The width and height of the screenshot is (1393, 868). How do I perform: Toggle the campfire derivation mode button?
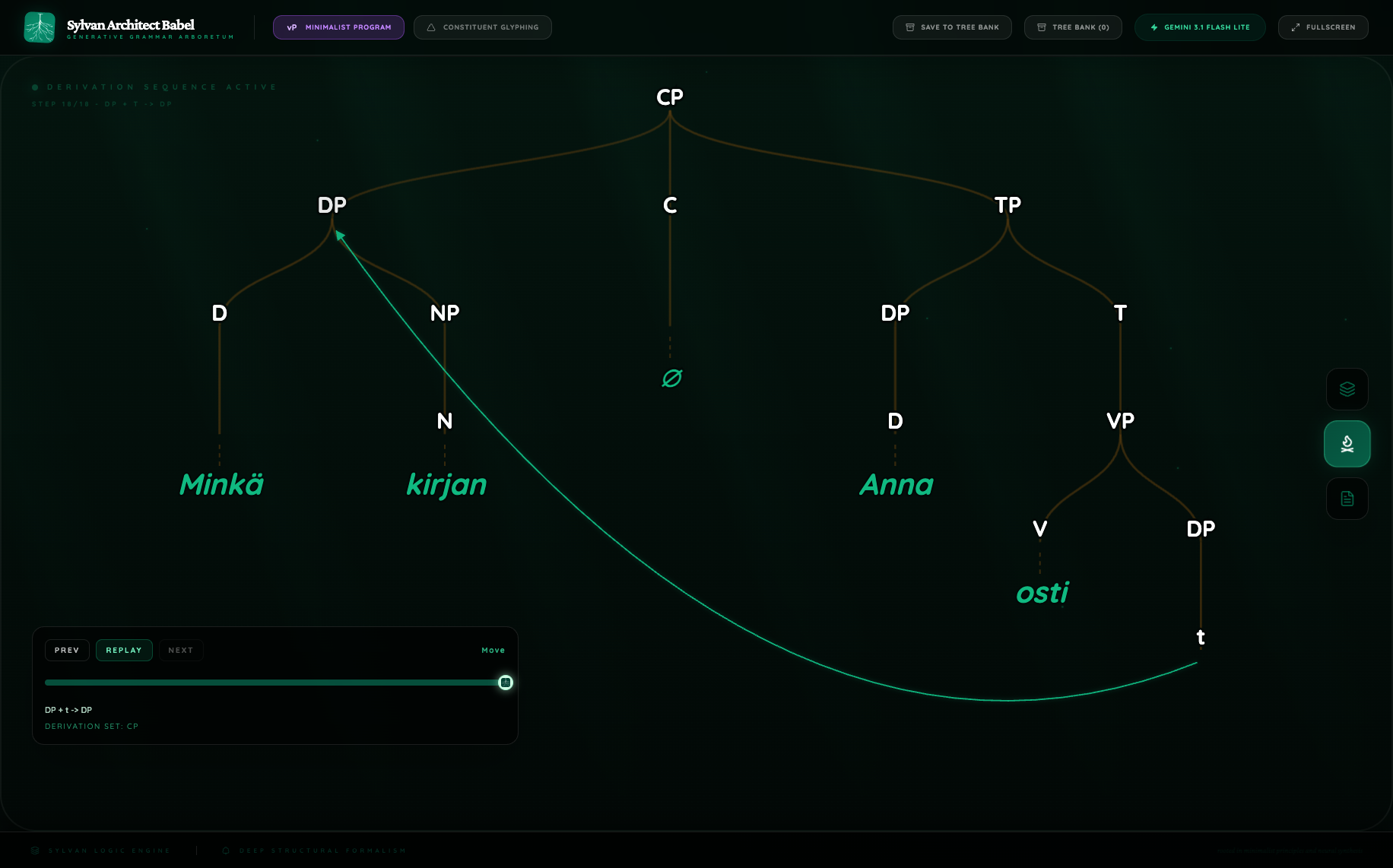pos(1347,444)
